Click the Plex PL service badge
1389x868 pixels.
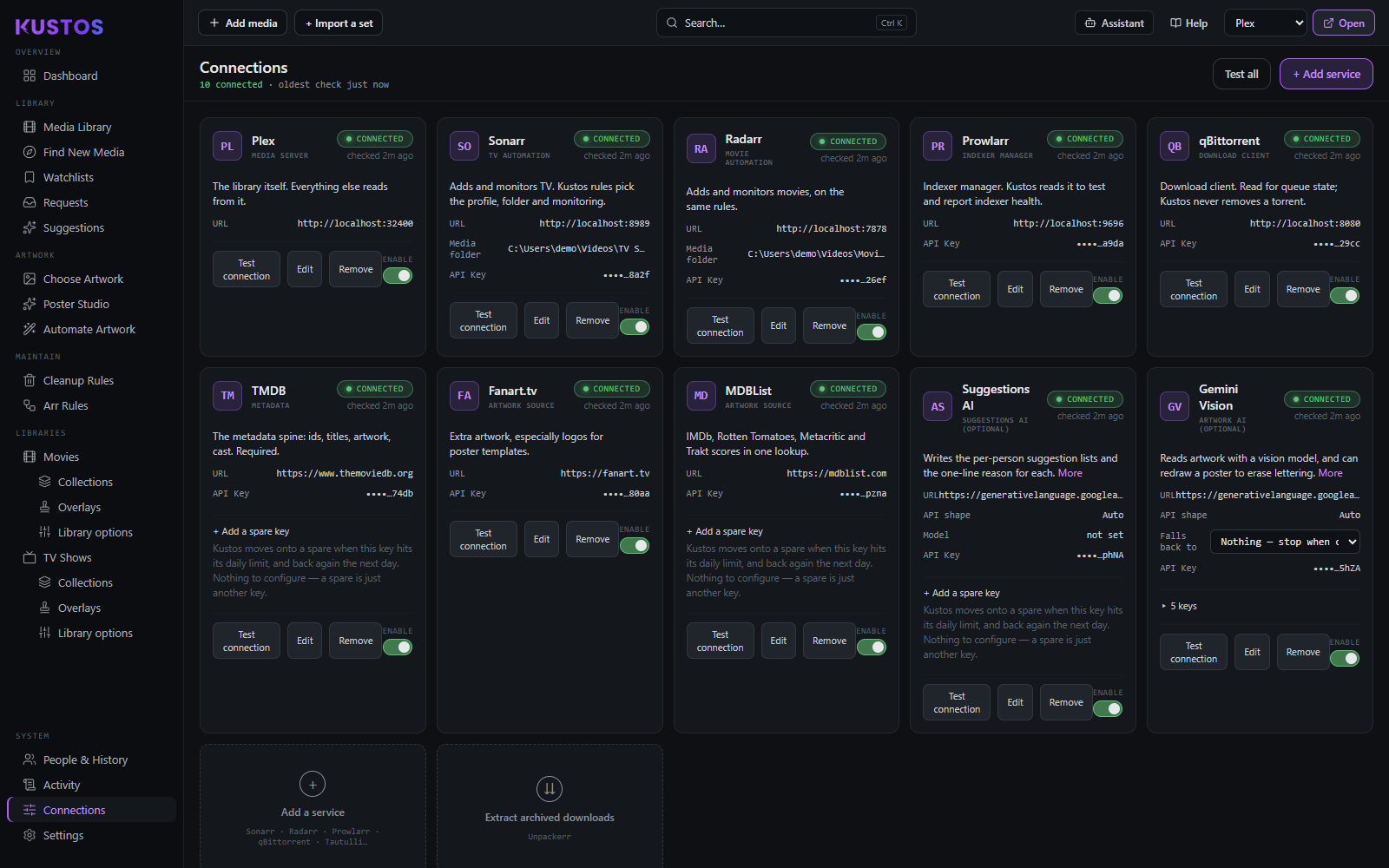(x=227, y=146)
